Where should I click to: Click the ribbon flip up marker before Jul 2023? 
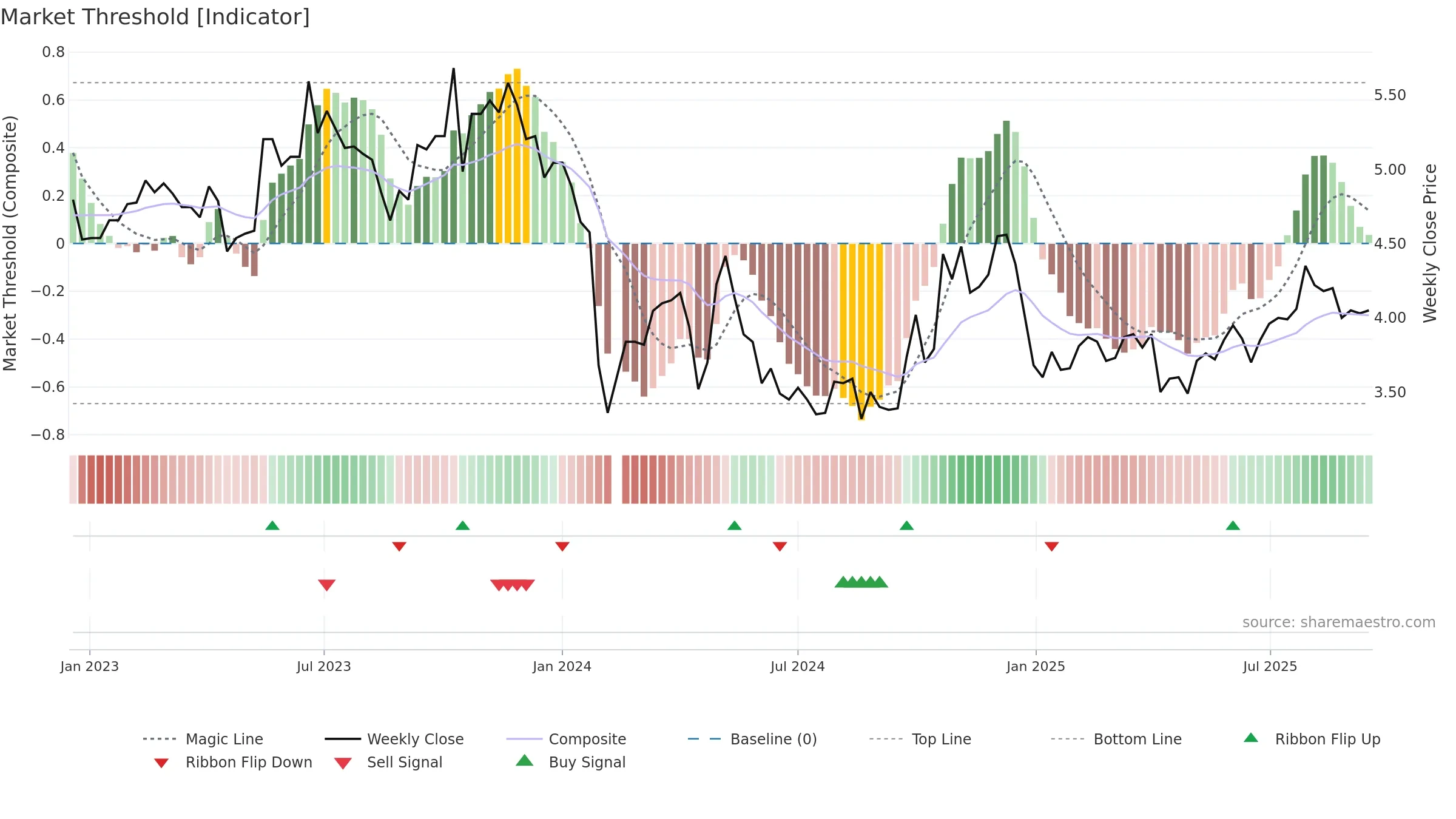click(x=272, y=525)
